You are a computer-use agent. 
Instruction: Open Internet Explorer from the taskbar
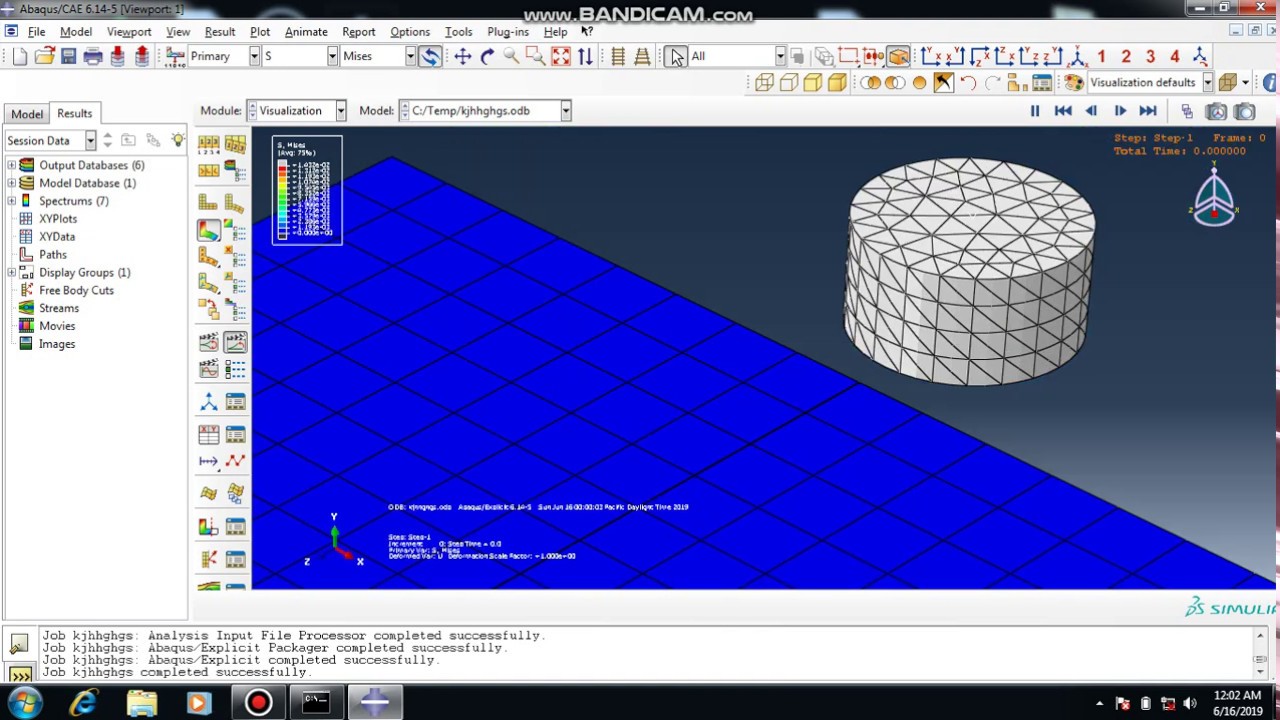(84, 703)
